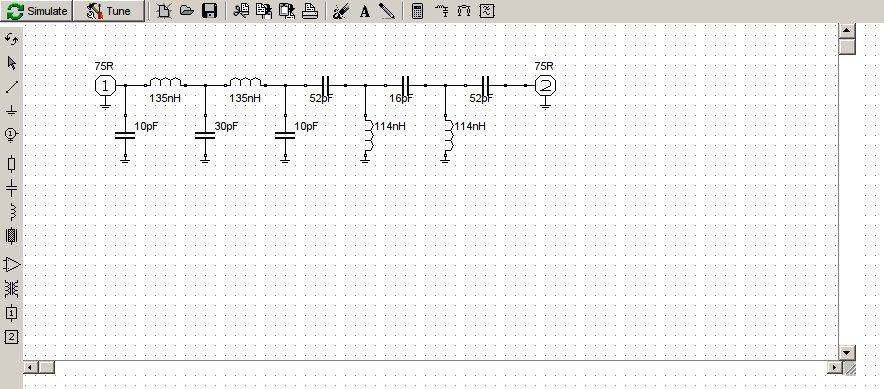Select the resistor component tool
The height and width of the screenshot is (389, 884).
coord(11,164)
